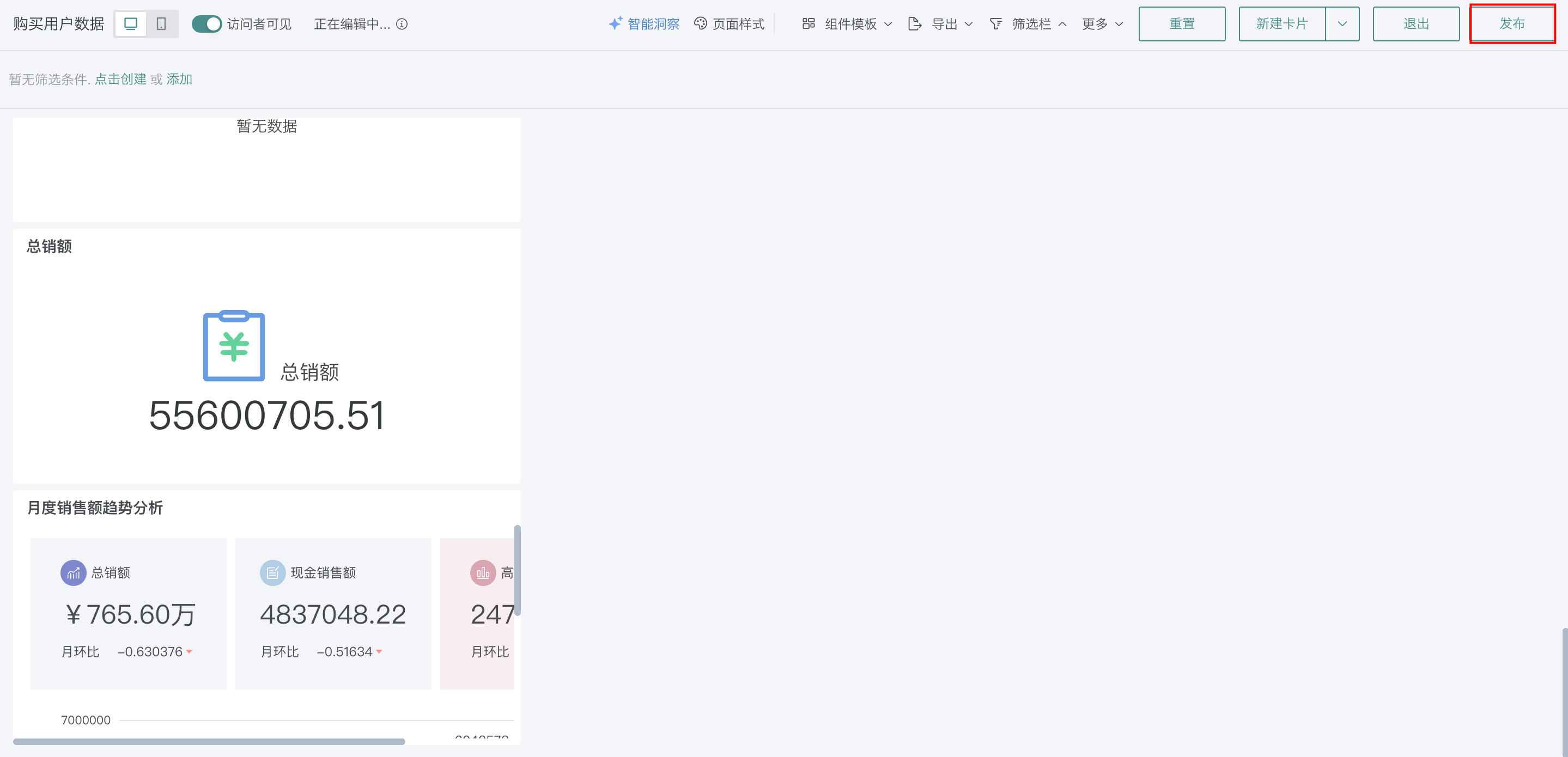Image resolution: width=1568 pixels, height=757 pixels.
Task: Open 智能洞察 sparkle icon
Action: pyautogui.click(x=616, y=23)
